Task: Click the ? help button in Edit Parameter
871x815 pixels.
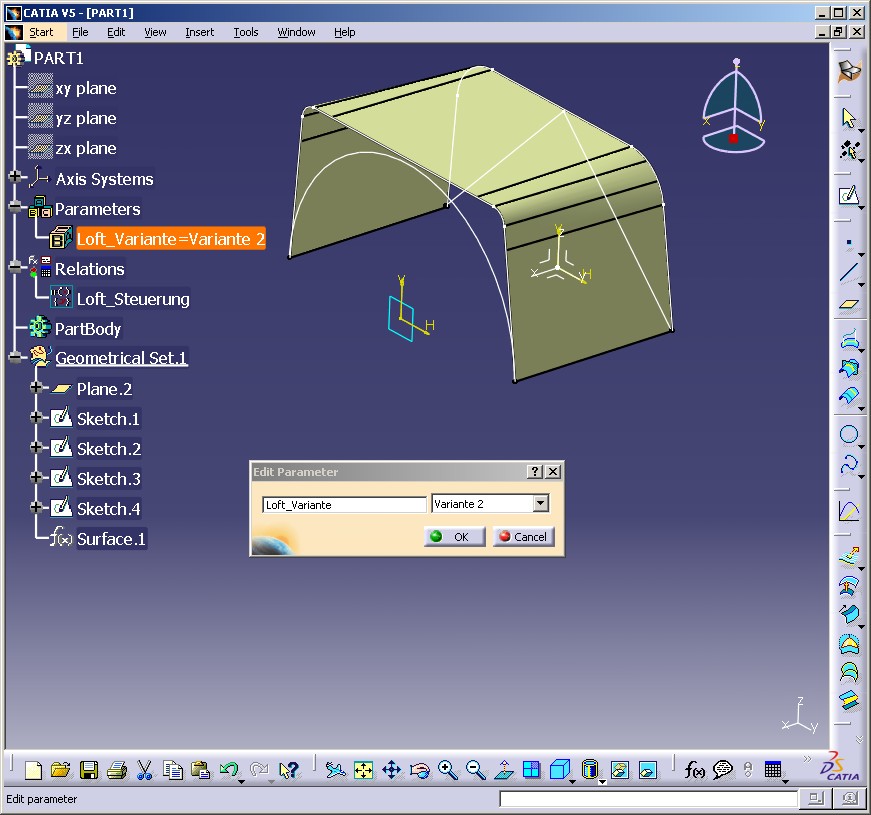Action: tap(534, 472)
